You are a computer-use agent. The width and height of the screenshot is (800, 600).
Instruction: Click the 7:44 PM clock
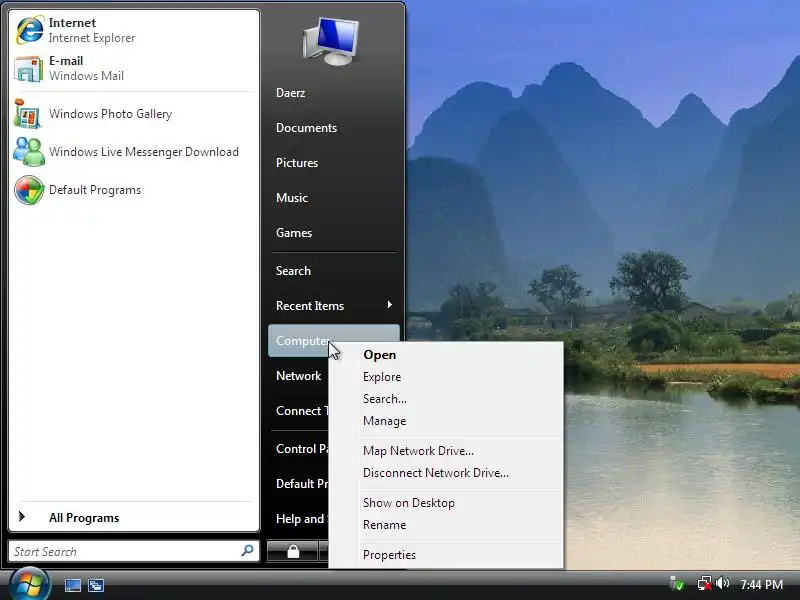coord(761,584)
